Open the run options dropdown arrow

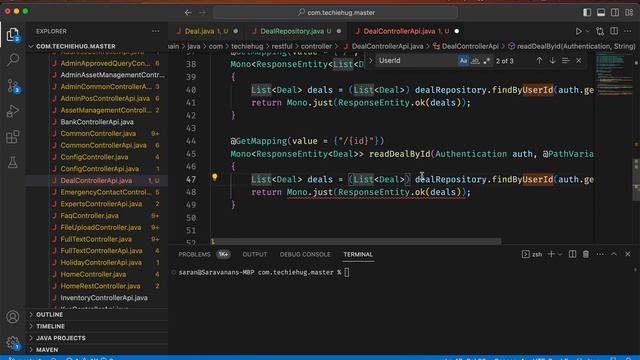point(588,31)
